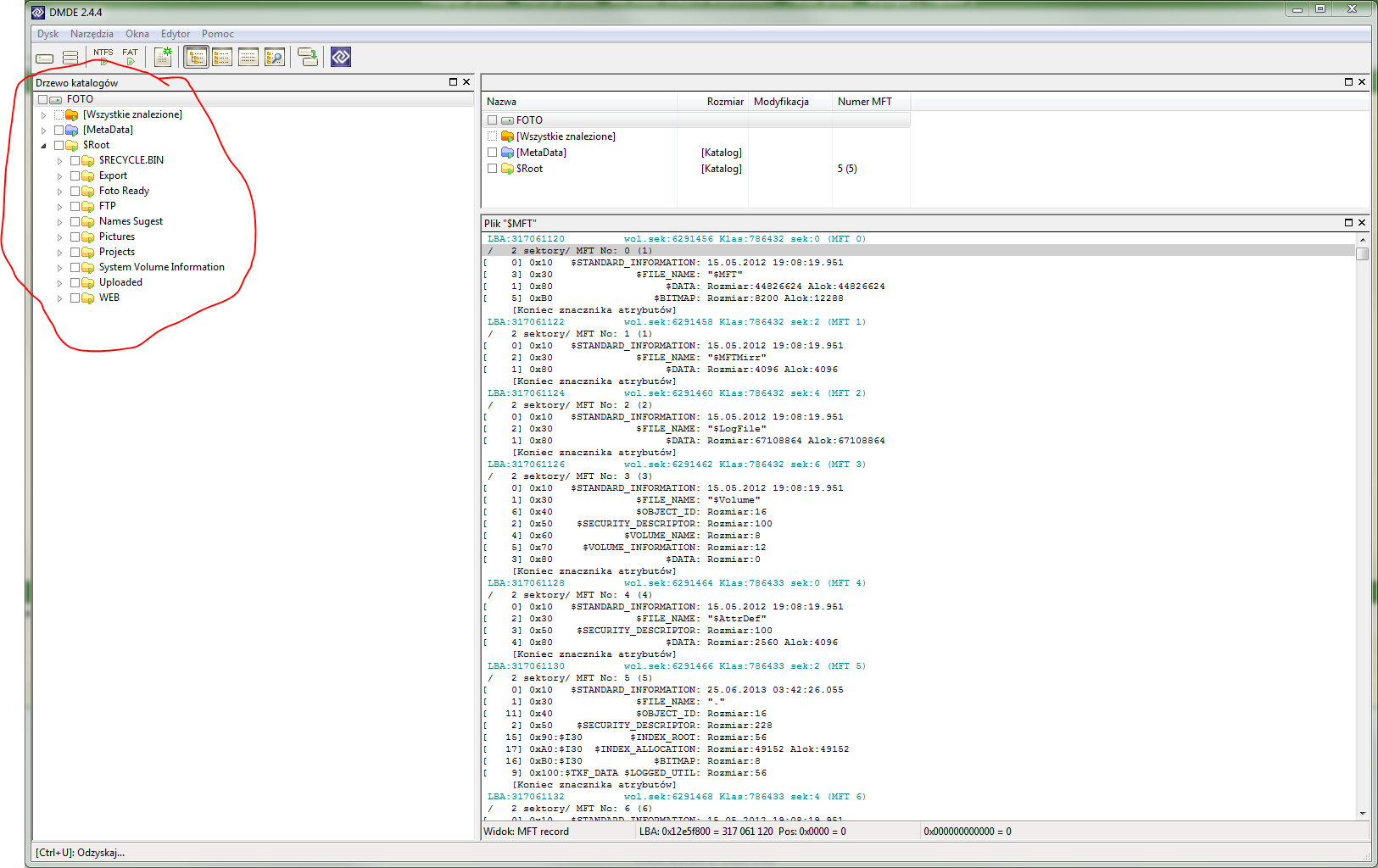The width and height of the screenshot is (1378, 868).
Task: Open the partitions stack toolbar icon
Action: [x=70, y=58]
